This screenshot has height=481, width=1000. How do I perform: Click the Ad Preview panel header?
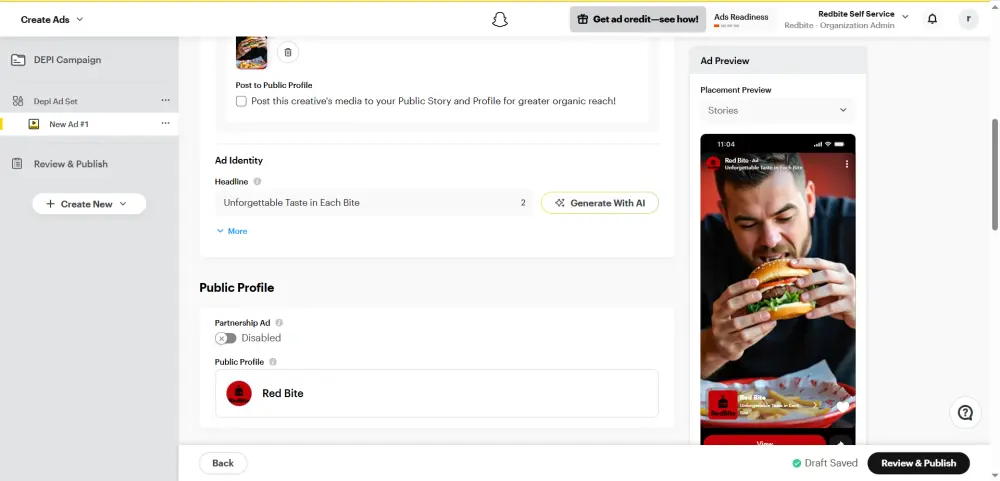pos(777,61)
